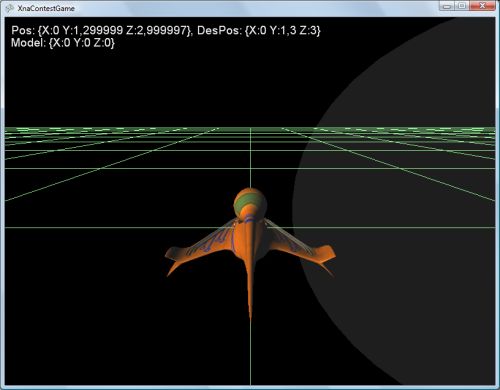Click the Model coordinates debug text
Viewport: 500px width, 390px height.
[x=63, y=43]
